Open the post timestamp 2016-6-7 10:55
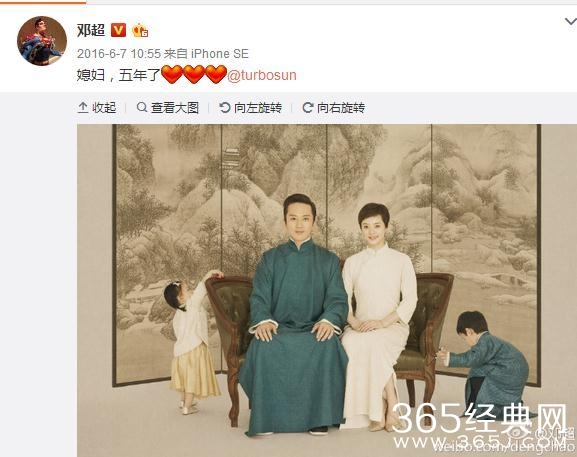 118,54
